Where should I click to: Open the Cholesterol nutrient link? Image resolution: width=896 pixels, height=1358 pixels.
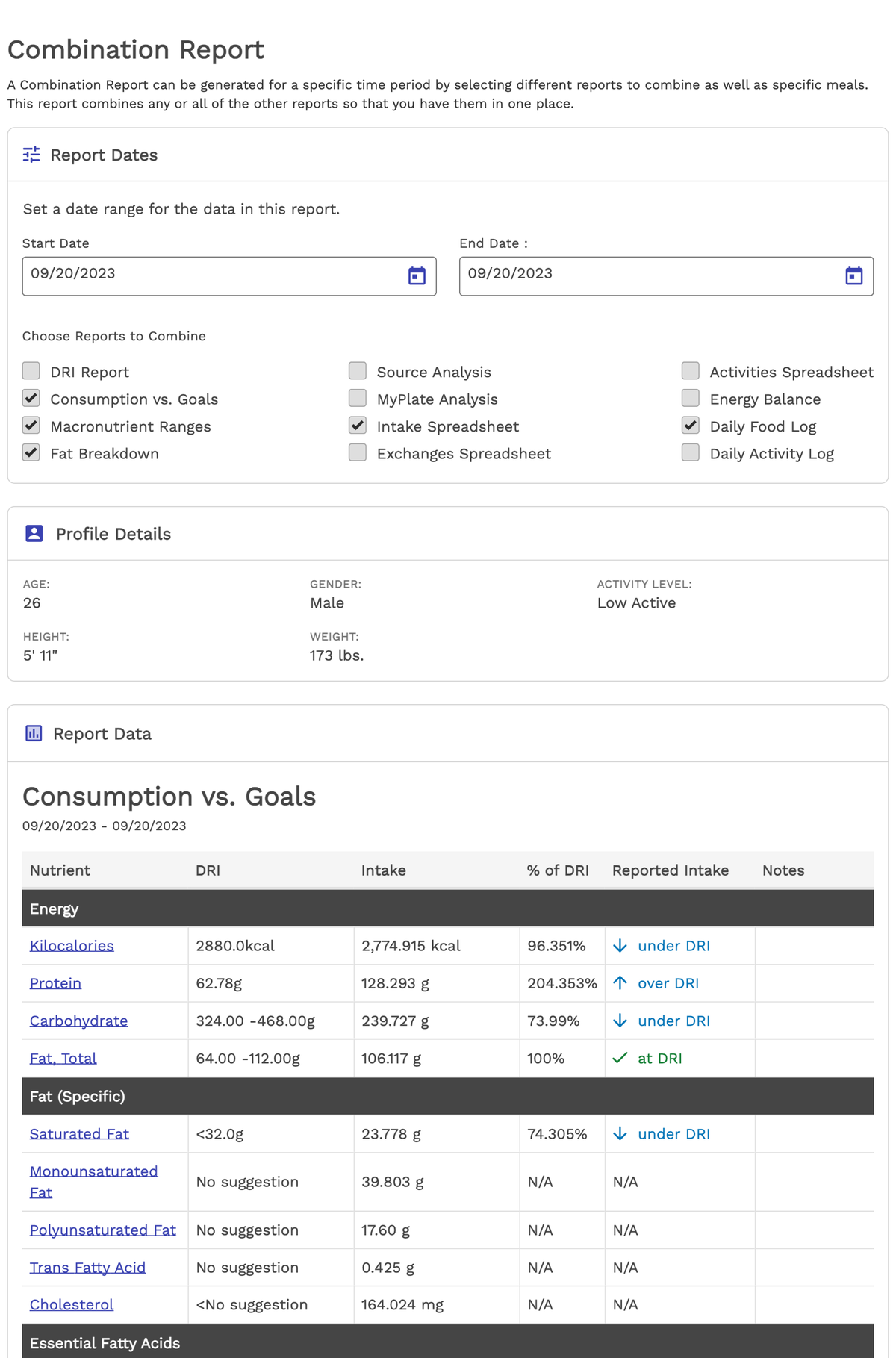(72, 1304)
